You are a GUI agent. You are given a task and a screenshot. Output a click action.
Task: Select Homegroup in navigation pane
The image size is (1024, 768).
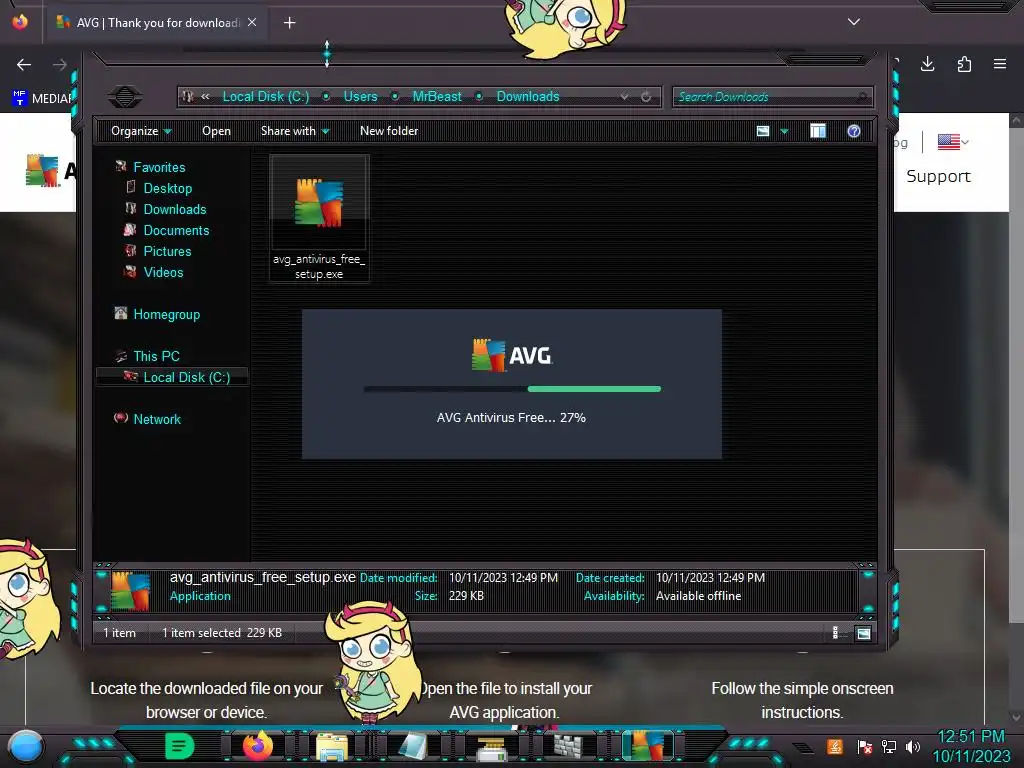click(x=167, y=314)
